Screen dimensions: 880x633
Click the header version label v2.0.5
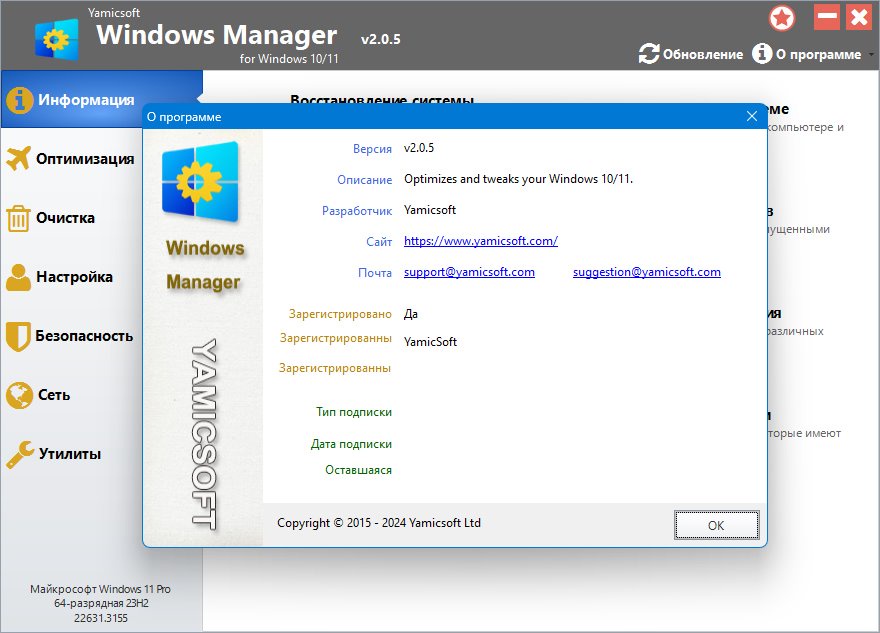[381, 39]
